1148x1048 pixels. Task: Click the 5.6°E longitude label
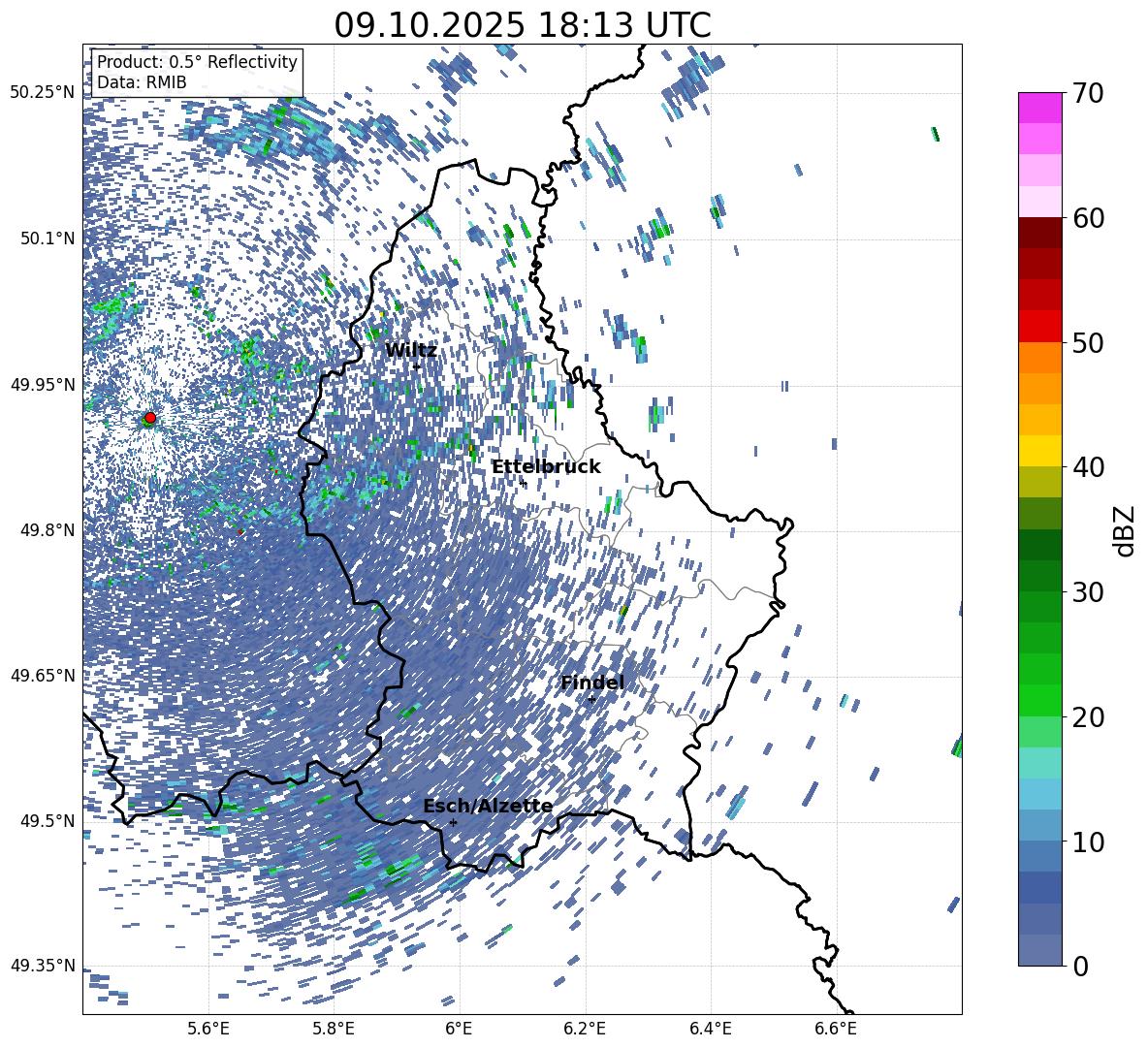pos(208,1029)
